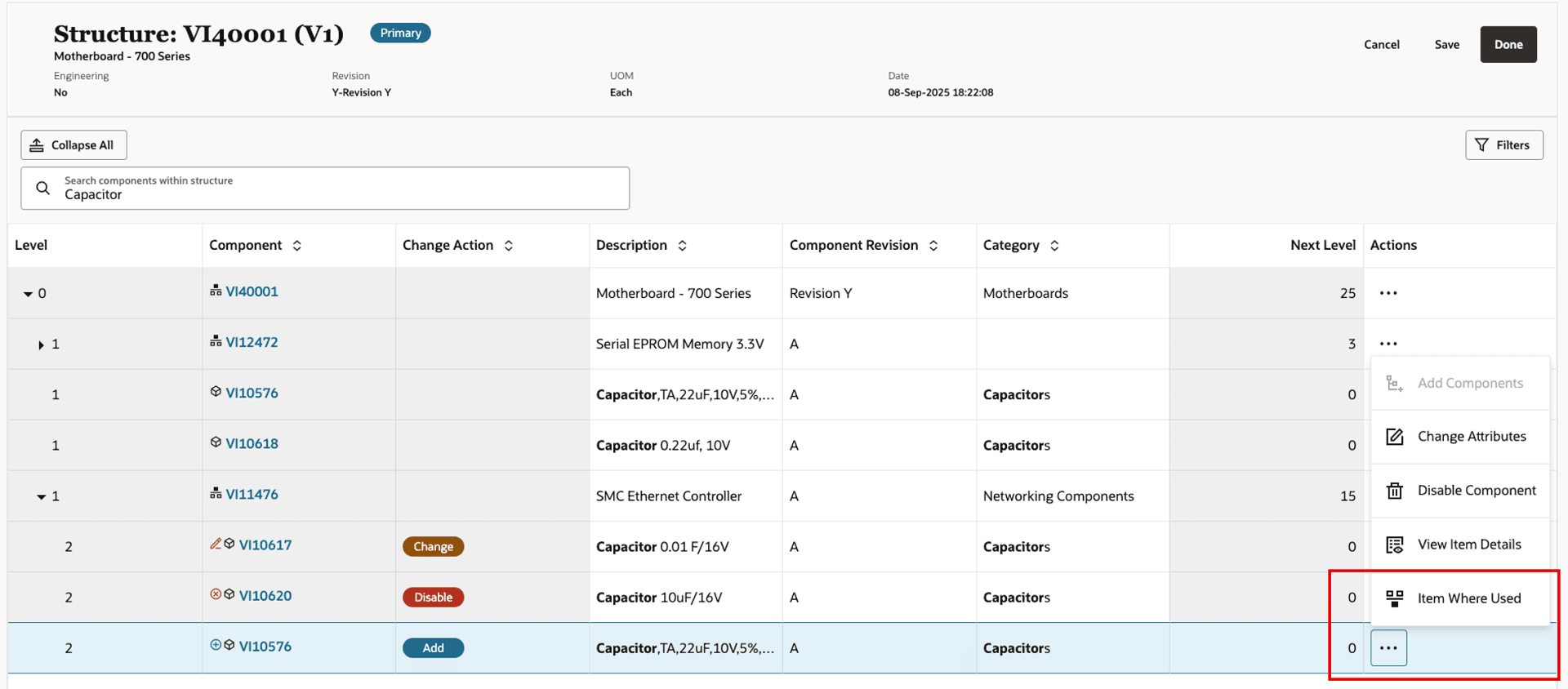Open the VI10617 component link

click(265, 545)
